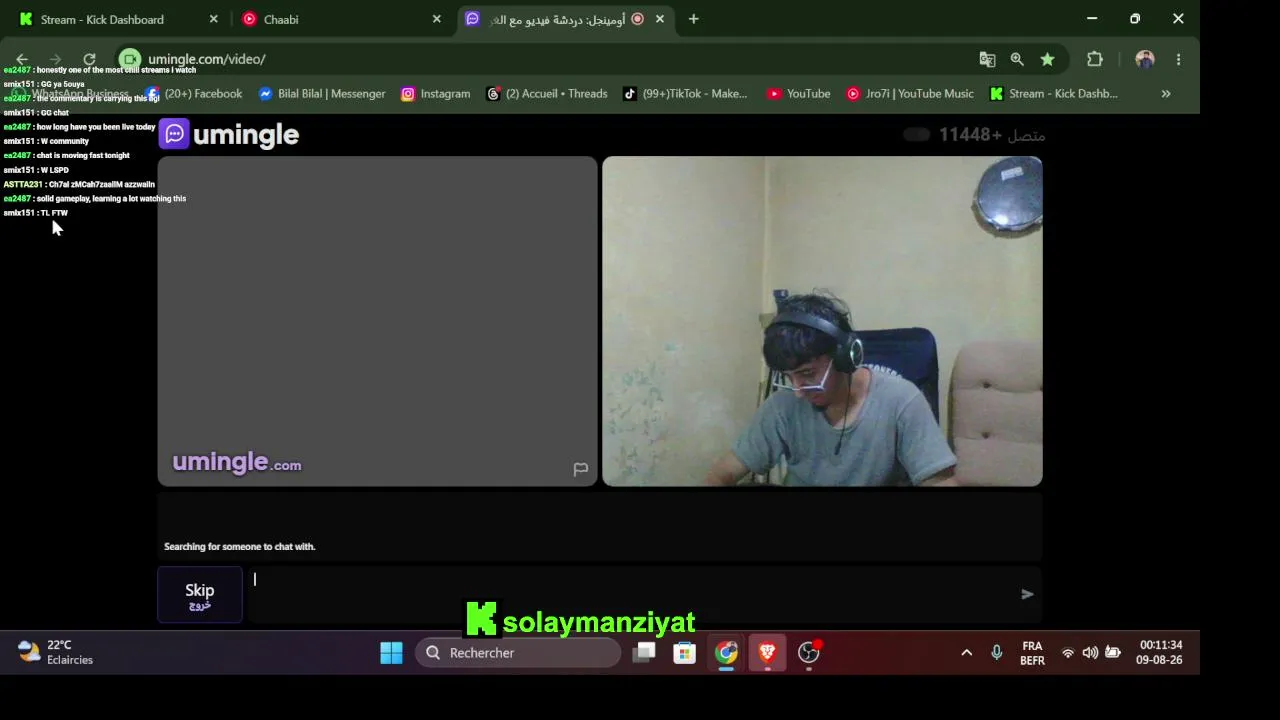
Task: Open the weather widget showing 22°C
Action: [56, 652]
